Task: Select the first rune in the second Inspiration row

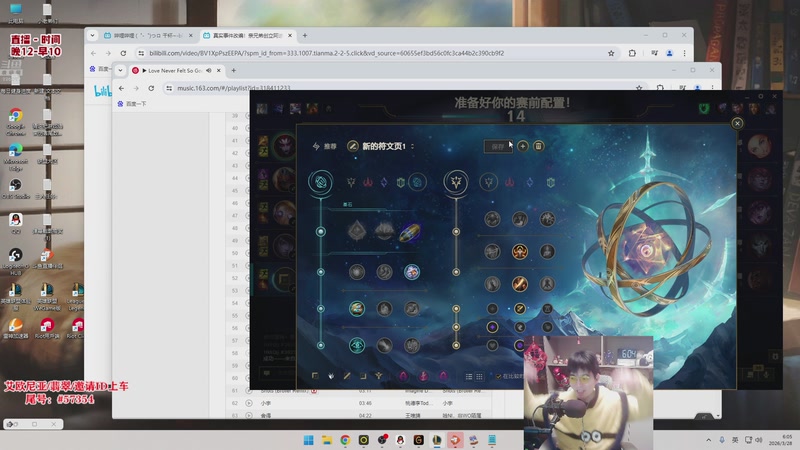Action: (357, 272)
